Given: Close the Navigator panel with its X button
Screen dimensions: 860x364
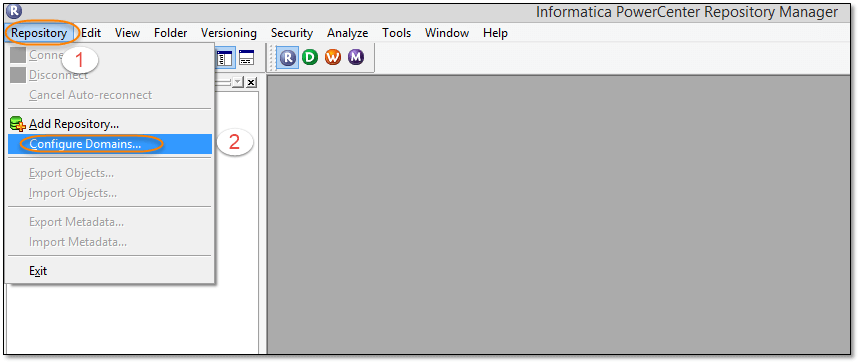Looking at the screenshot, I should coord(251,82).
